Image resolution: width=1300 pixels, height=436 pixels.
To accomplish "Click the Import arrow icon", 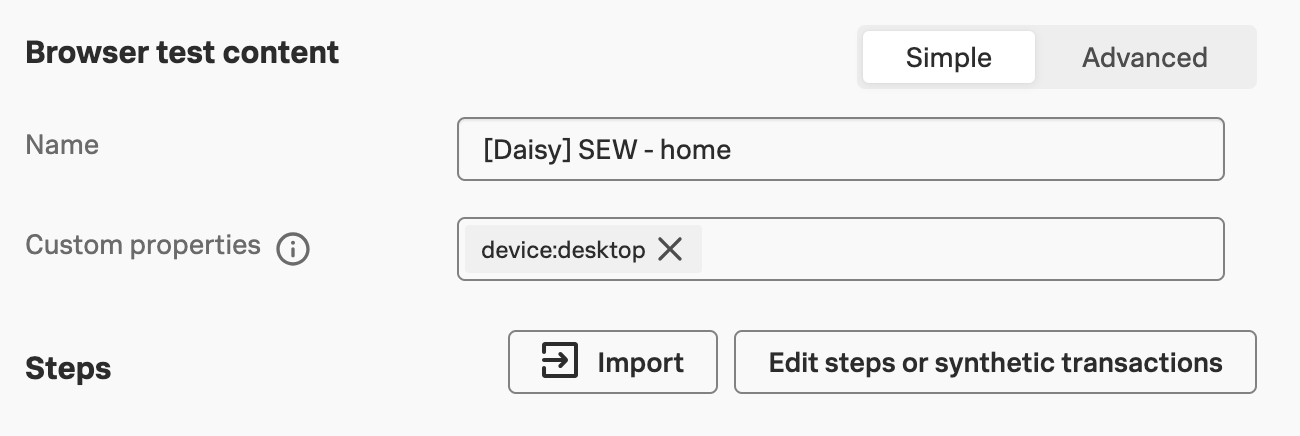I will (x=560, y=361).
